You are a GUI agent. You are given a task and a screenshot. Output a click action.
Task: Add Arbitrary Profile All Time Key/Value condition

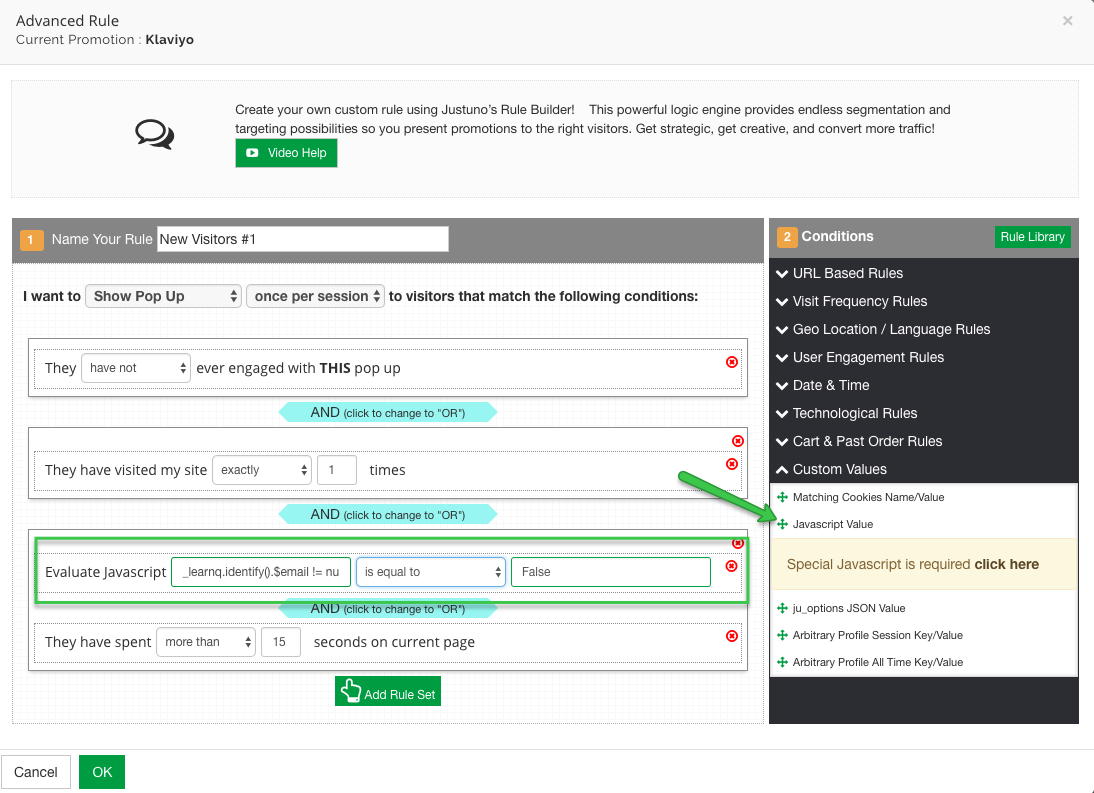[877, 662]
